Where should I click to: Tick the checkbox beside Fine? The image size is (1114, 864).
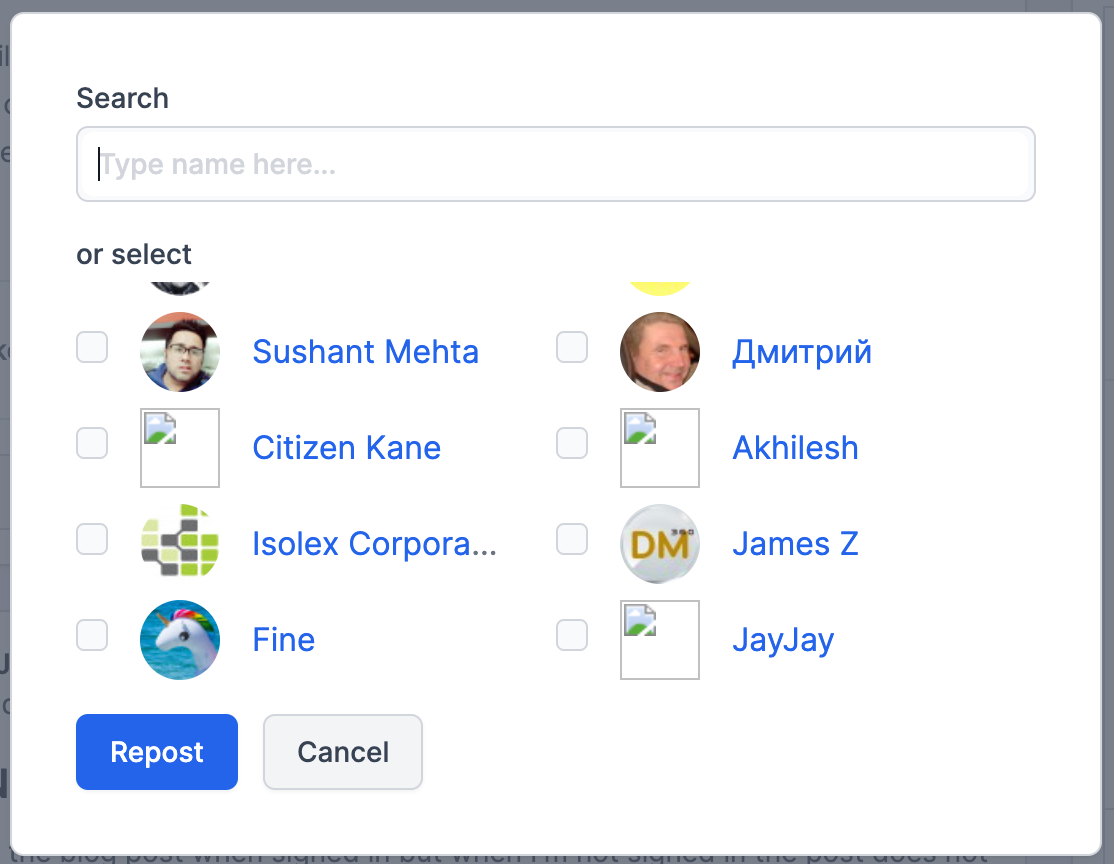[92, 635]
